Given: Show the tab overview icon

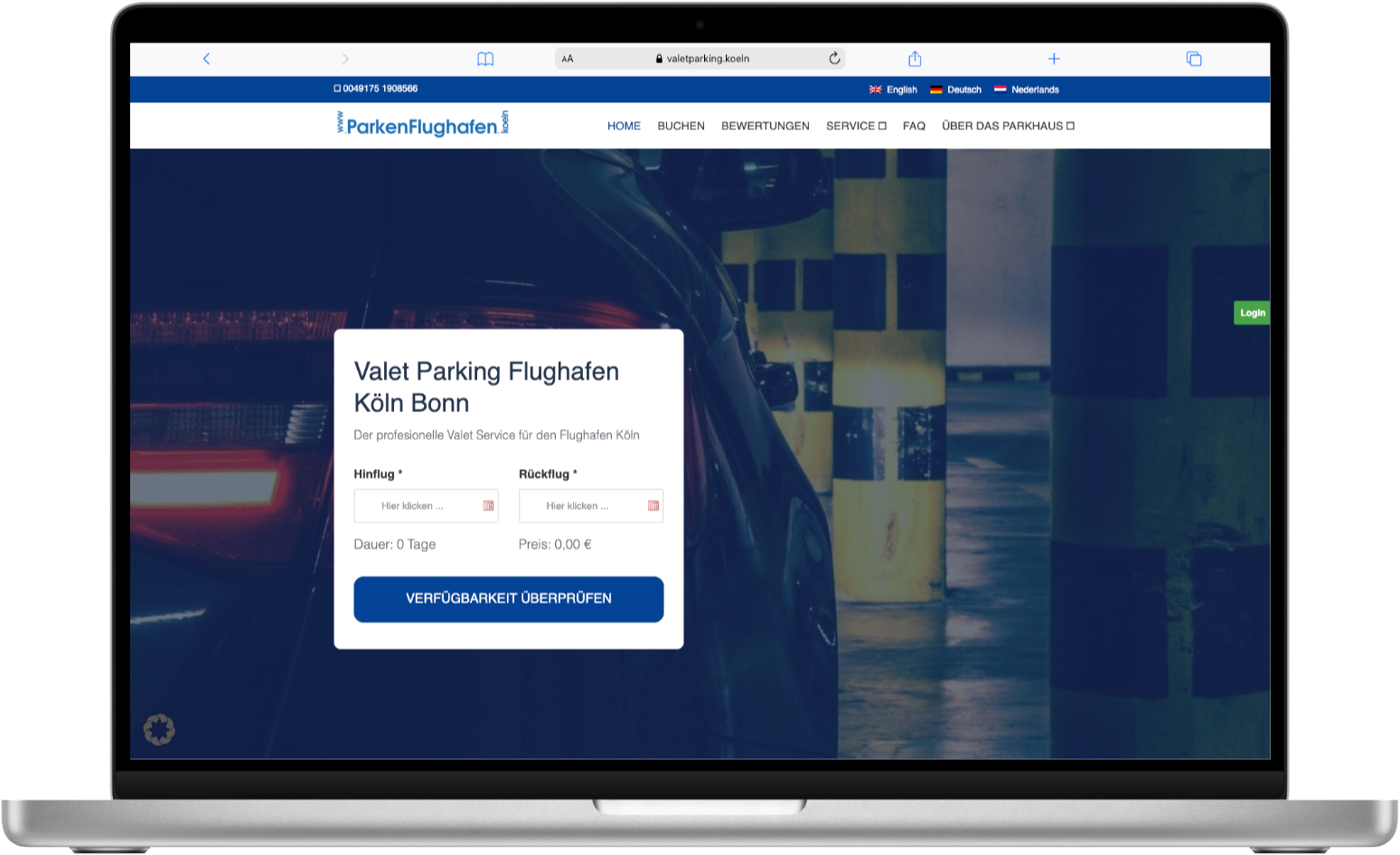Looking at the screenshot, I should [x=1194, y=59].
